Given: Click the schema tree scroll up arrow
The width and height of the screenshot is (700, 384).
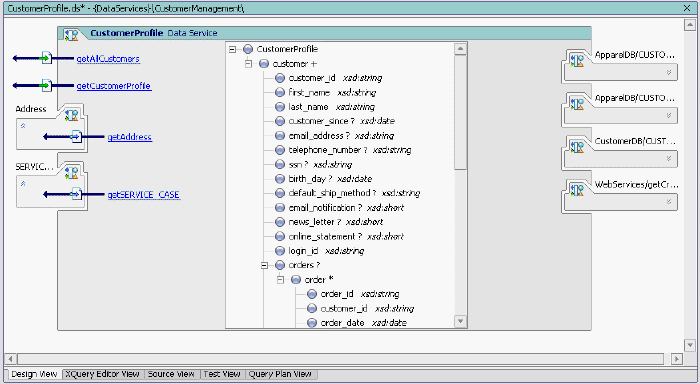Looking at the screenshot, I should point(461,49).
